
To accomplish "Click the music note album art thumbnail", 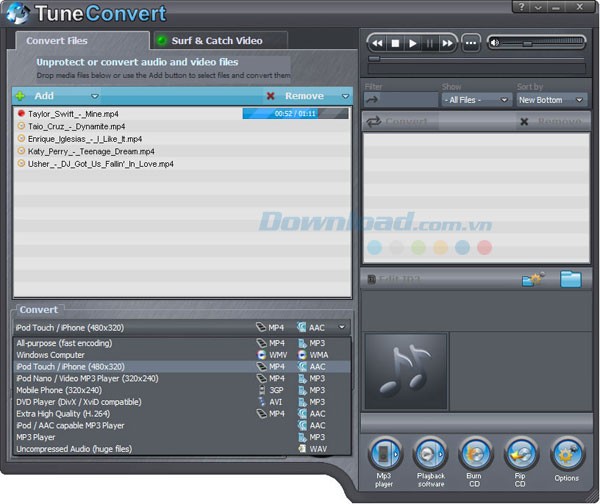I will click(x=406, y=371).
